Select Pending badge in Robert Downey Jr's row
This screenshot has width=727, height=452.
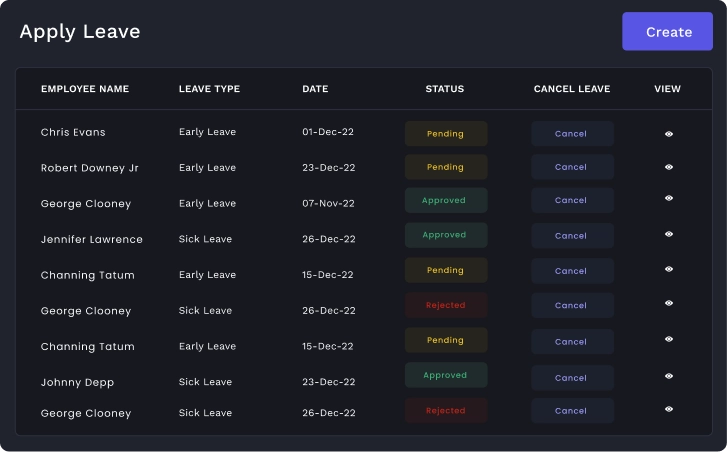click(x=445, y=167)
